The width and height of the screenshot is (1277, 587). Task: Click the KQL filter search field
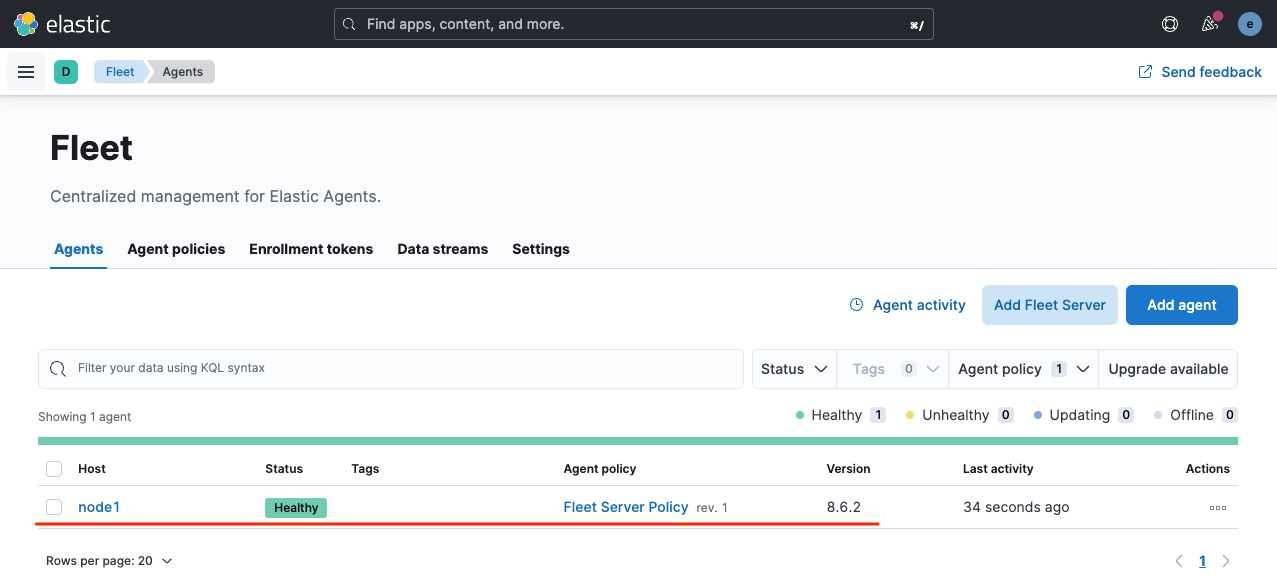(x=391, y=368)
